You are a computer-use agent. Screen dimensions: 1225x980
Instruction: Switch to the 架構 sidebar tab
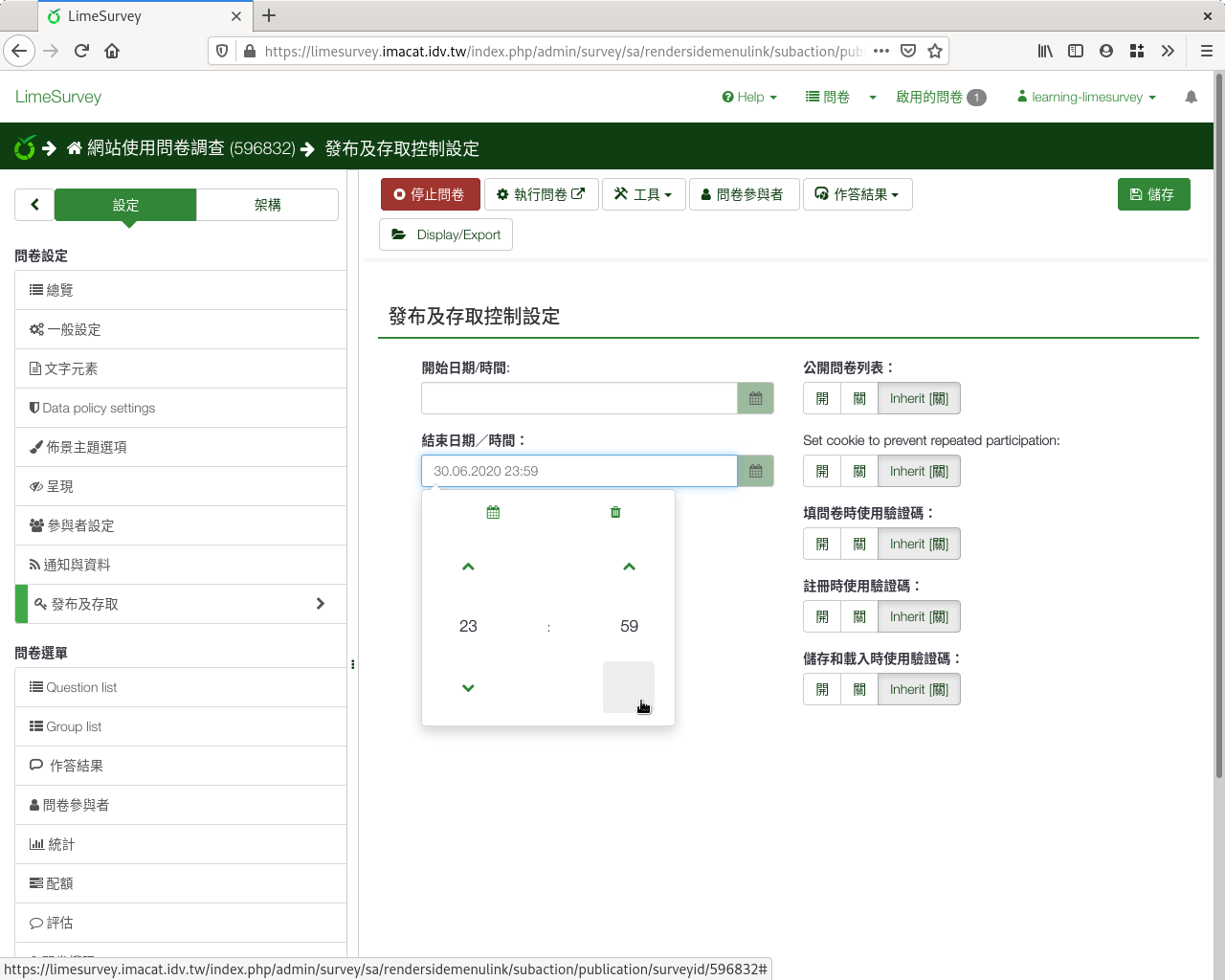pyautogui.click(x=267, y=205)
